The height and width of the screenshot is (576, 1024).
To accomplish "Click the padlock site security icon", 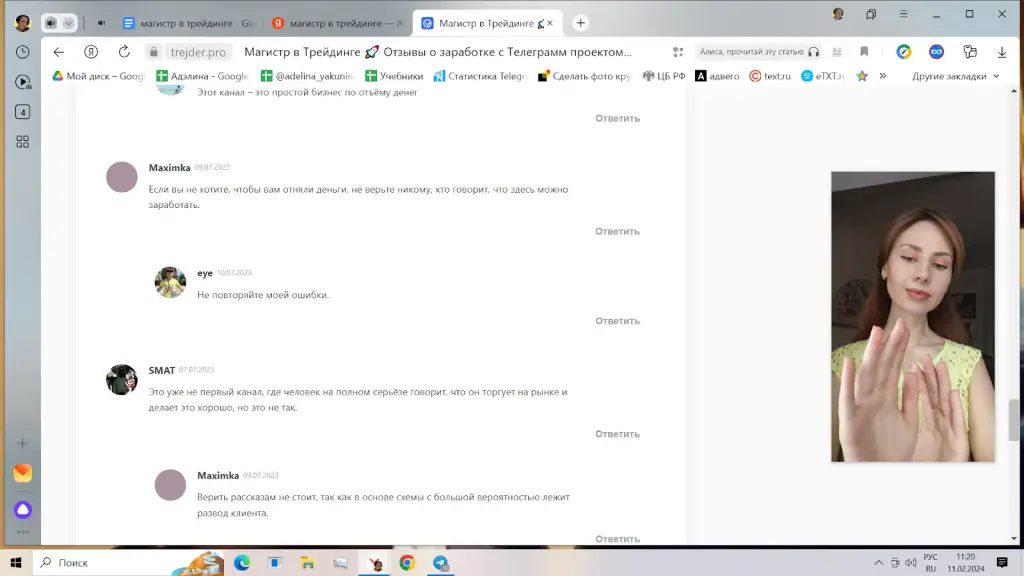I will tap(153, 52).
